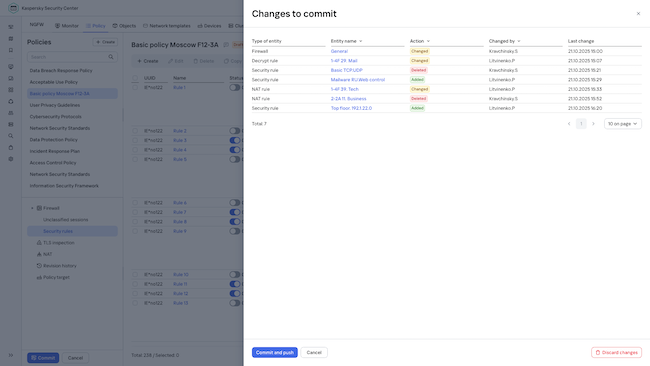Screen dimensions: 650x366
Task: Go to previous page arrow
Action: click(569, 124)
